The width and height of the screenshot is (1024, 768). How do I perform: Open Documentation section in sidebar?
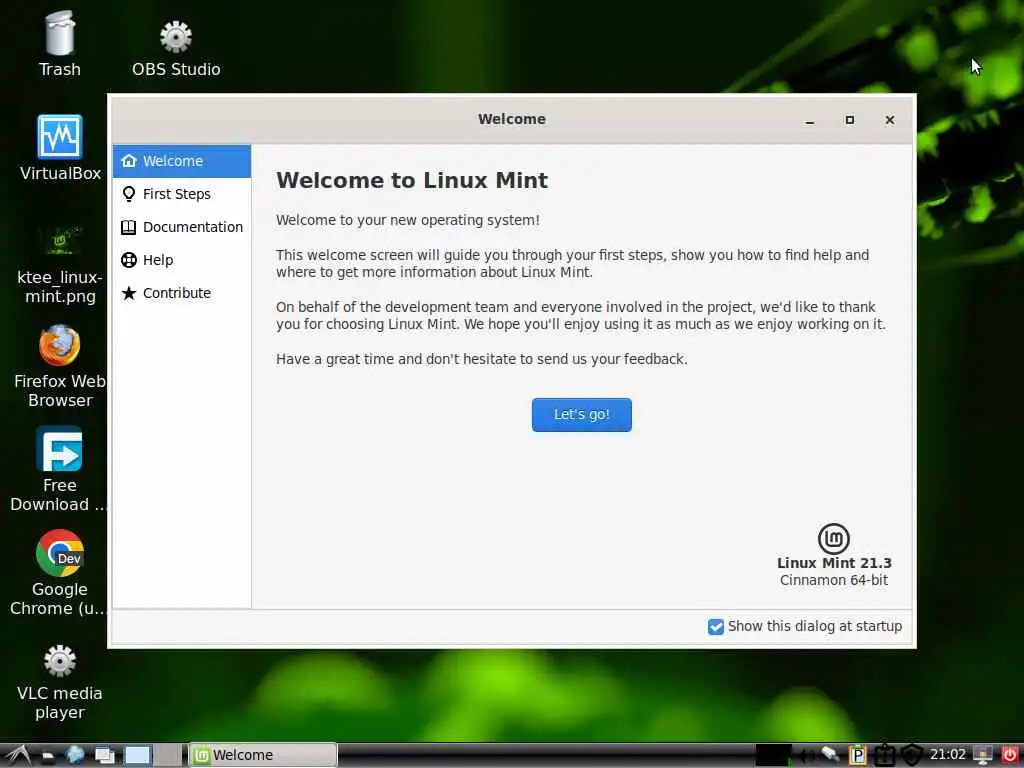[x=182, y=227]
